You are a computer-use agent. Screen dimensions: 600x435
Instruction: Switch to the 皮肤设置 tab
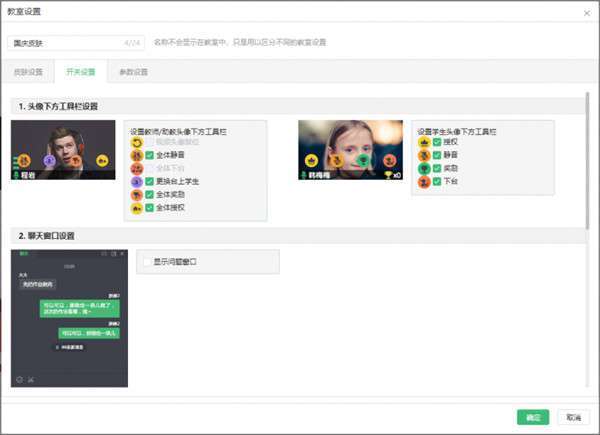(x=28, y=72)
